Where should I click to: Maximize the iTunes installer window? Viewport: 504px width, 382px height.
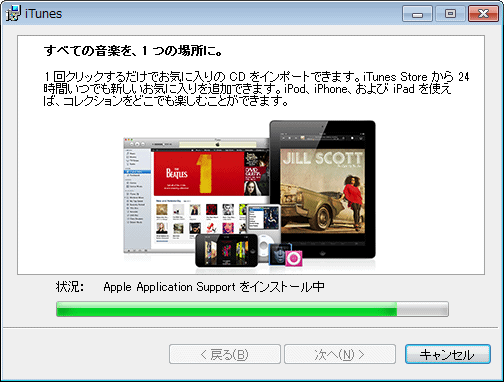[450, 14]
